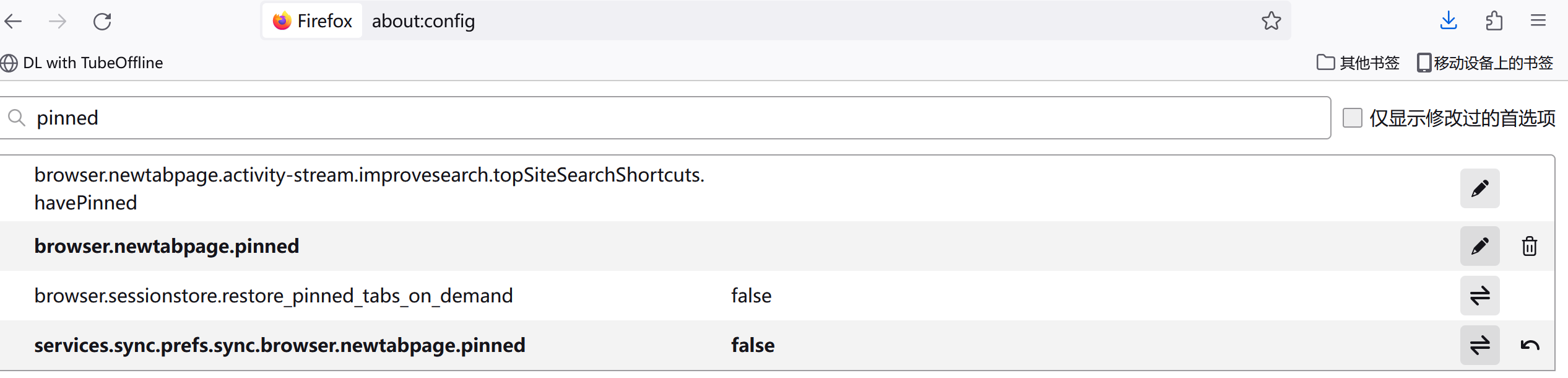Click the forward navigation arrow

(x=58, y=20)
